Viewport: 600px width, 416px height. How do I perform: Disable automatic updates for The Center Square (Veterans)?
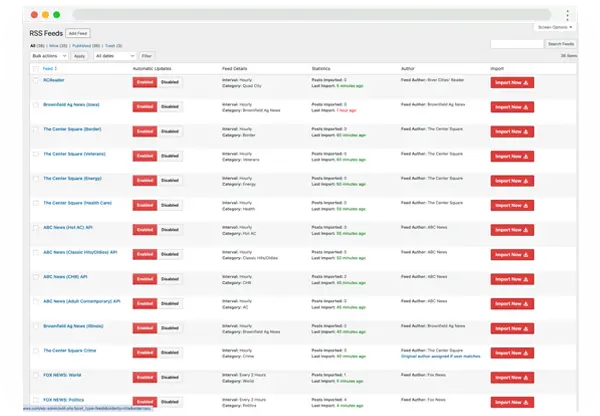pos(170,156)
